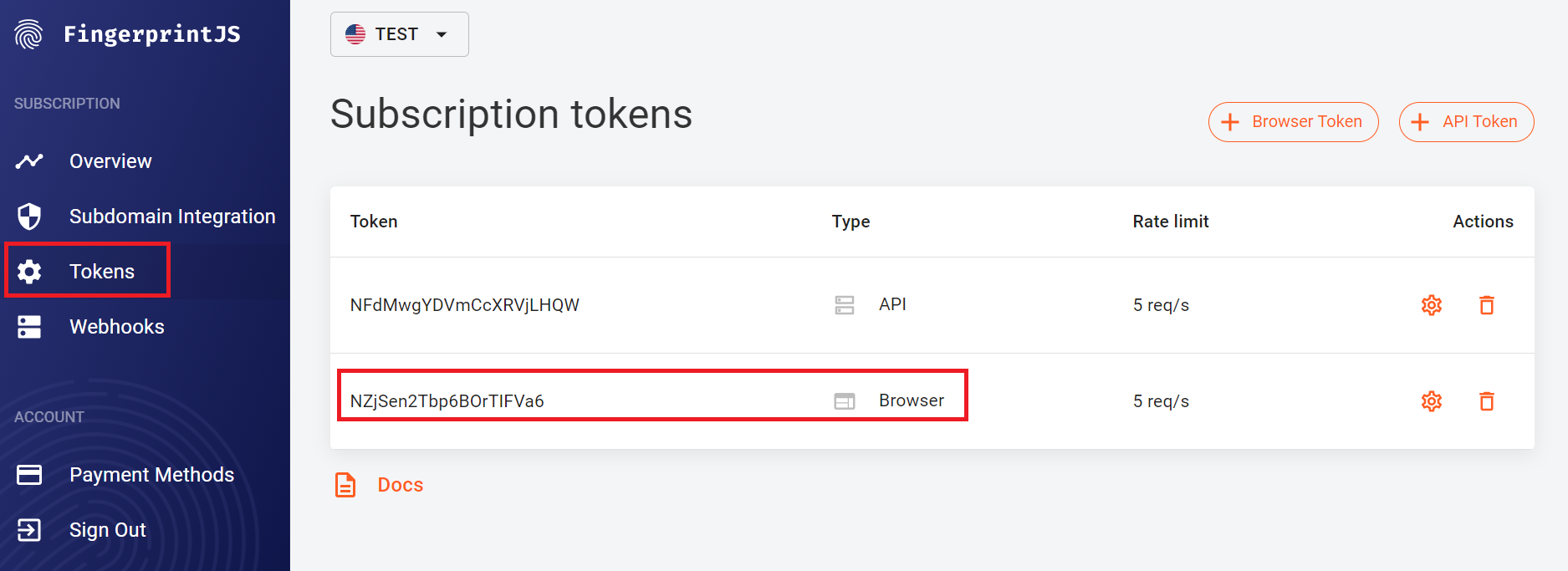Open the Tokens menu item

click(x=87, y=271)
